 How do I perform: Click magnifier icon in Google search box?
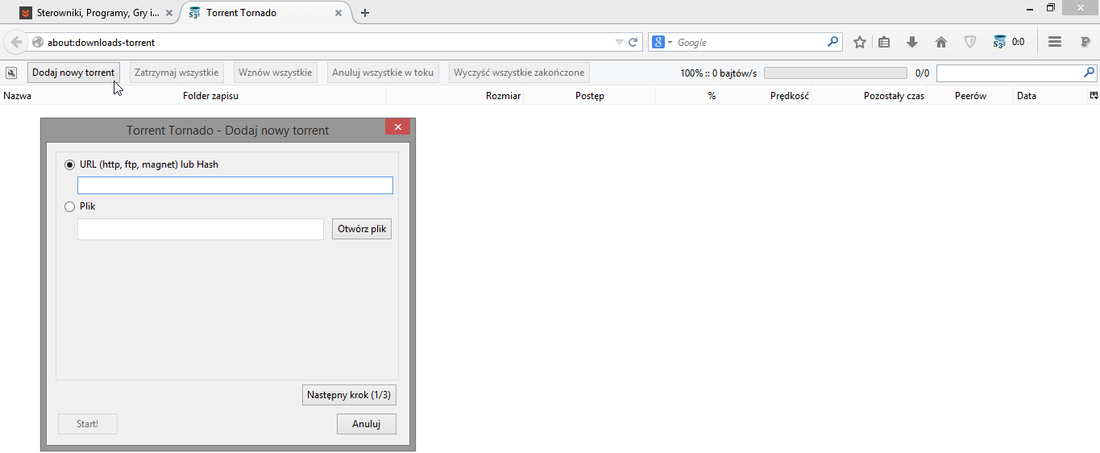(833, 42)
